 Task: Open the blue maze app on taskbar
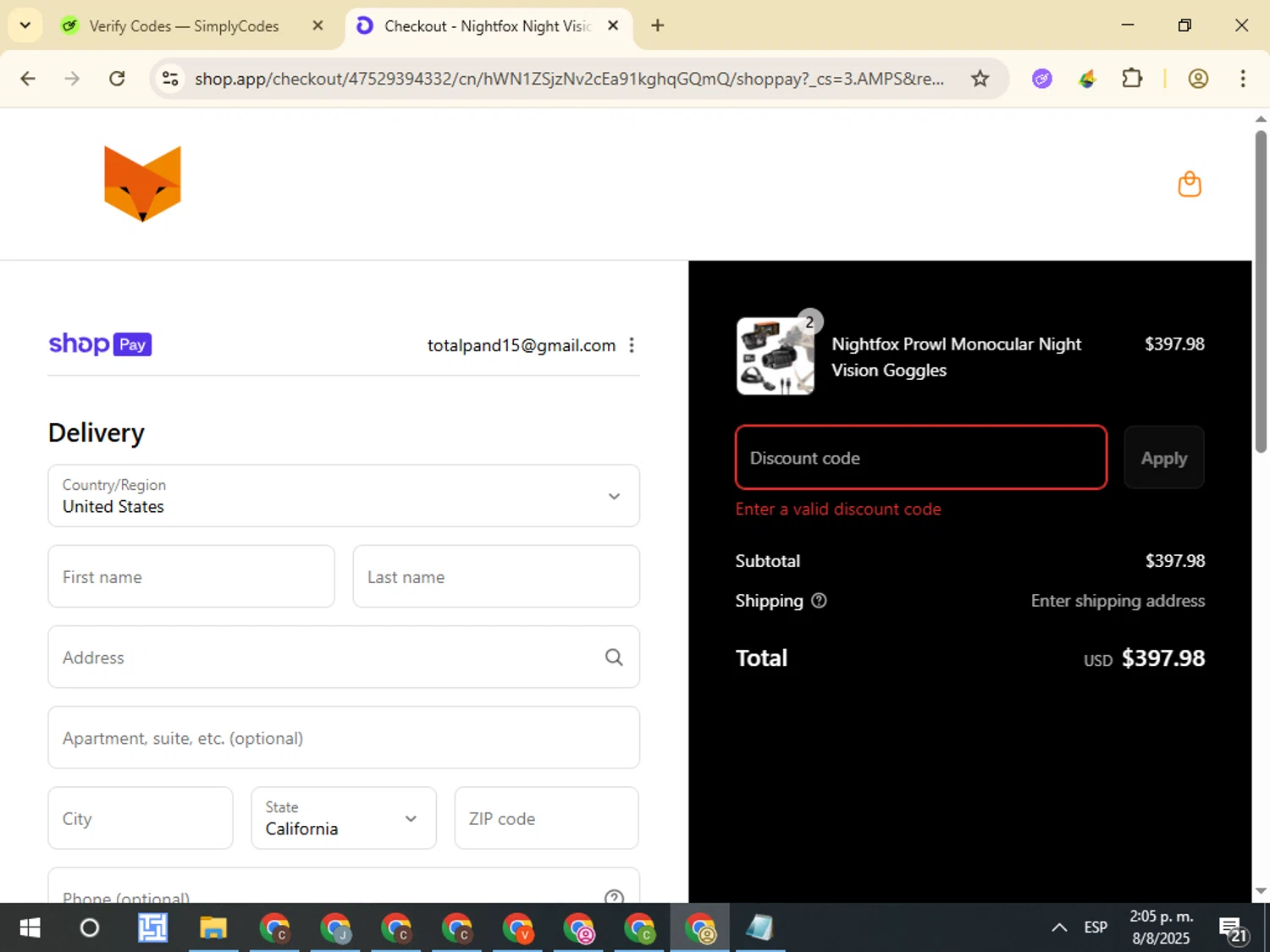(153, 928)
